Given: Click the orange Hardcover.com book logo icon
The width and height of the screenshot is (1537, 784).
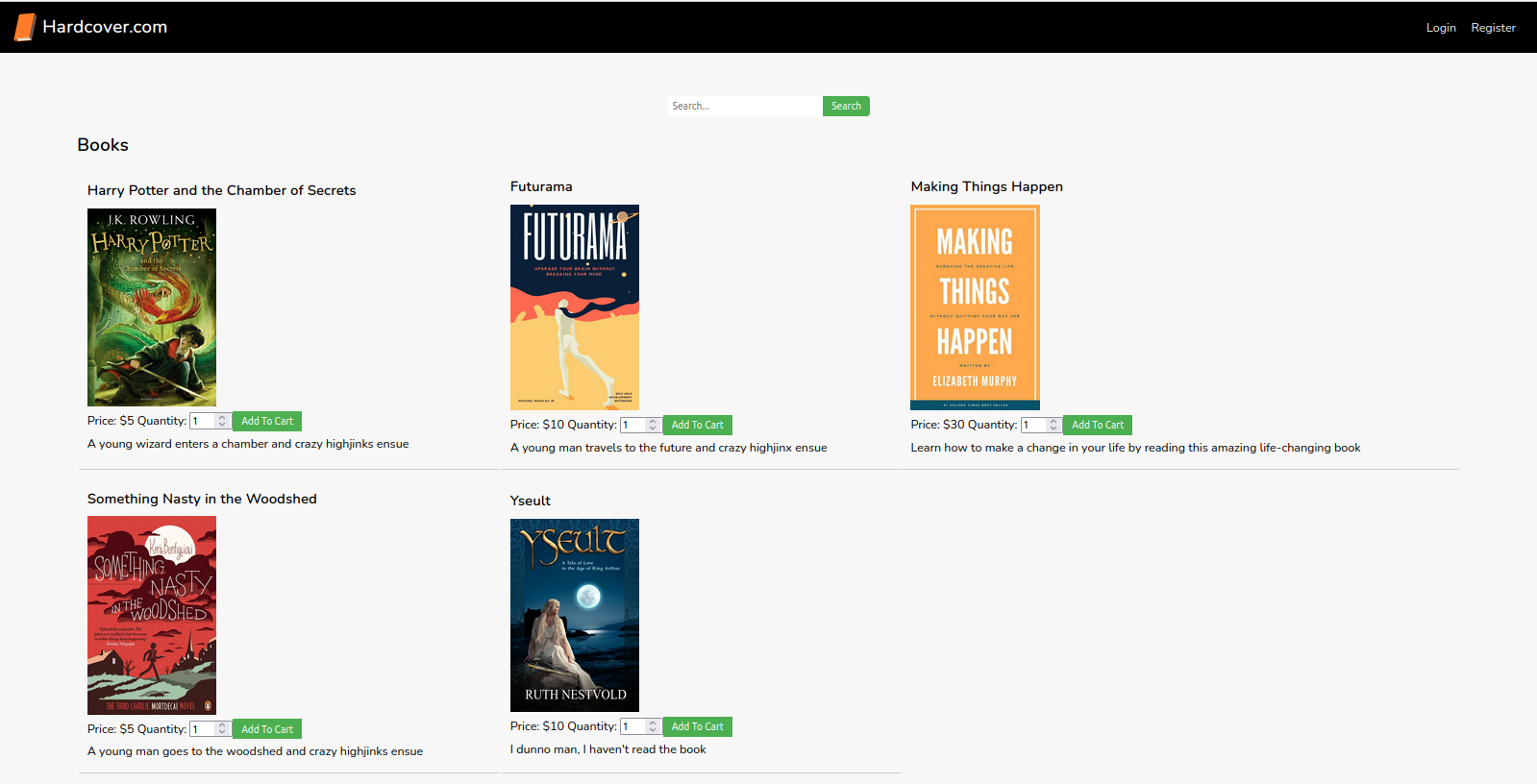Looking at the screenshot, I should 25,27.
